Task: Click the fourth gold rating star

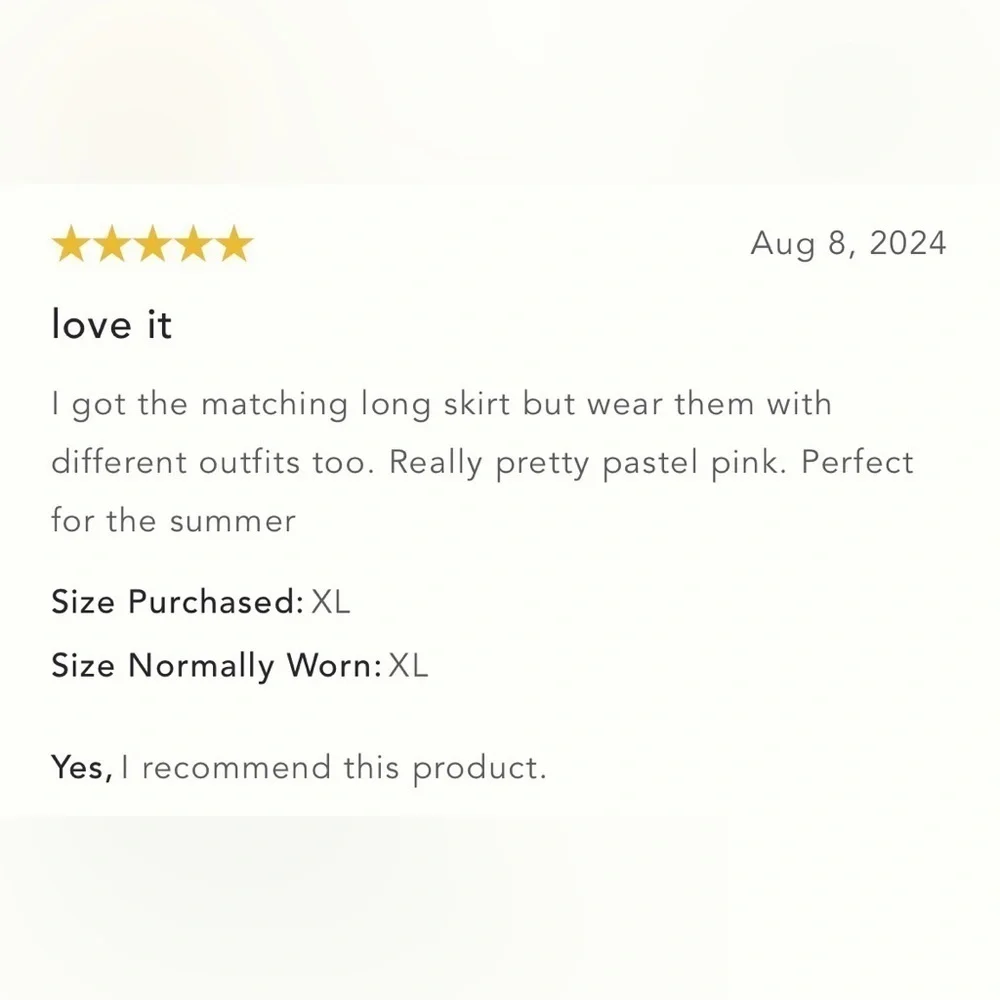Action: 193,244
